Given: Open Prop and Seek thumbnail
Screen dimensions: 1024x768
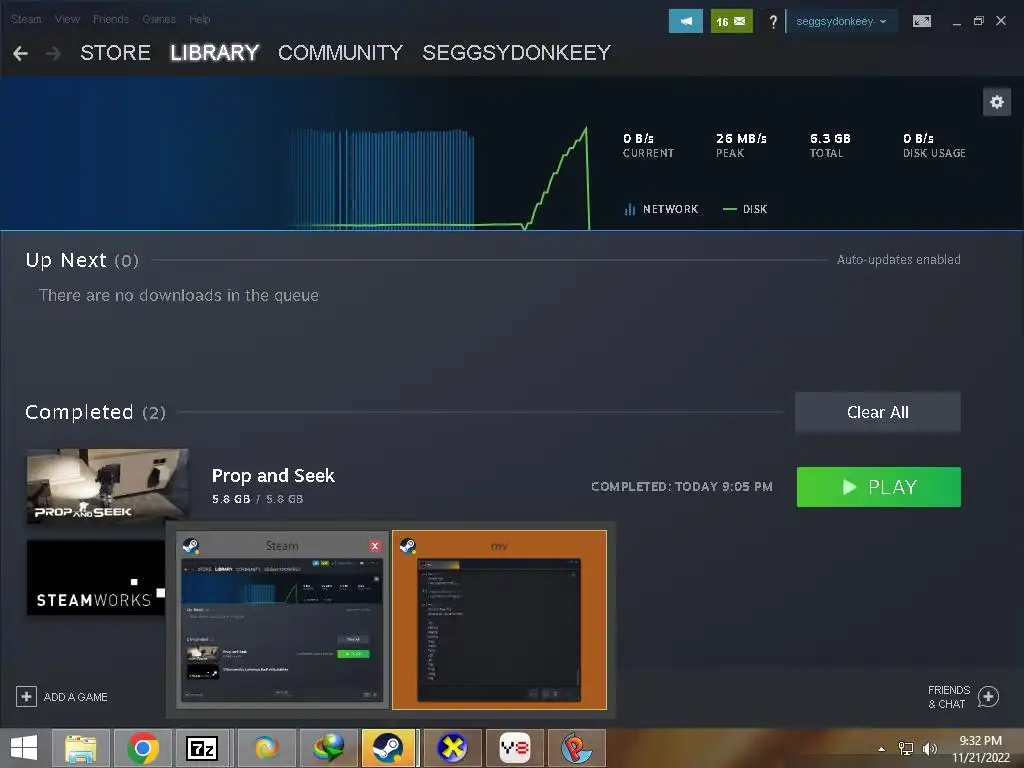Looking at the screenshot, I should click(x=108, y=487).
